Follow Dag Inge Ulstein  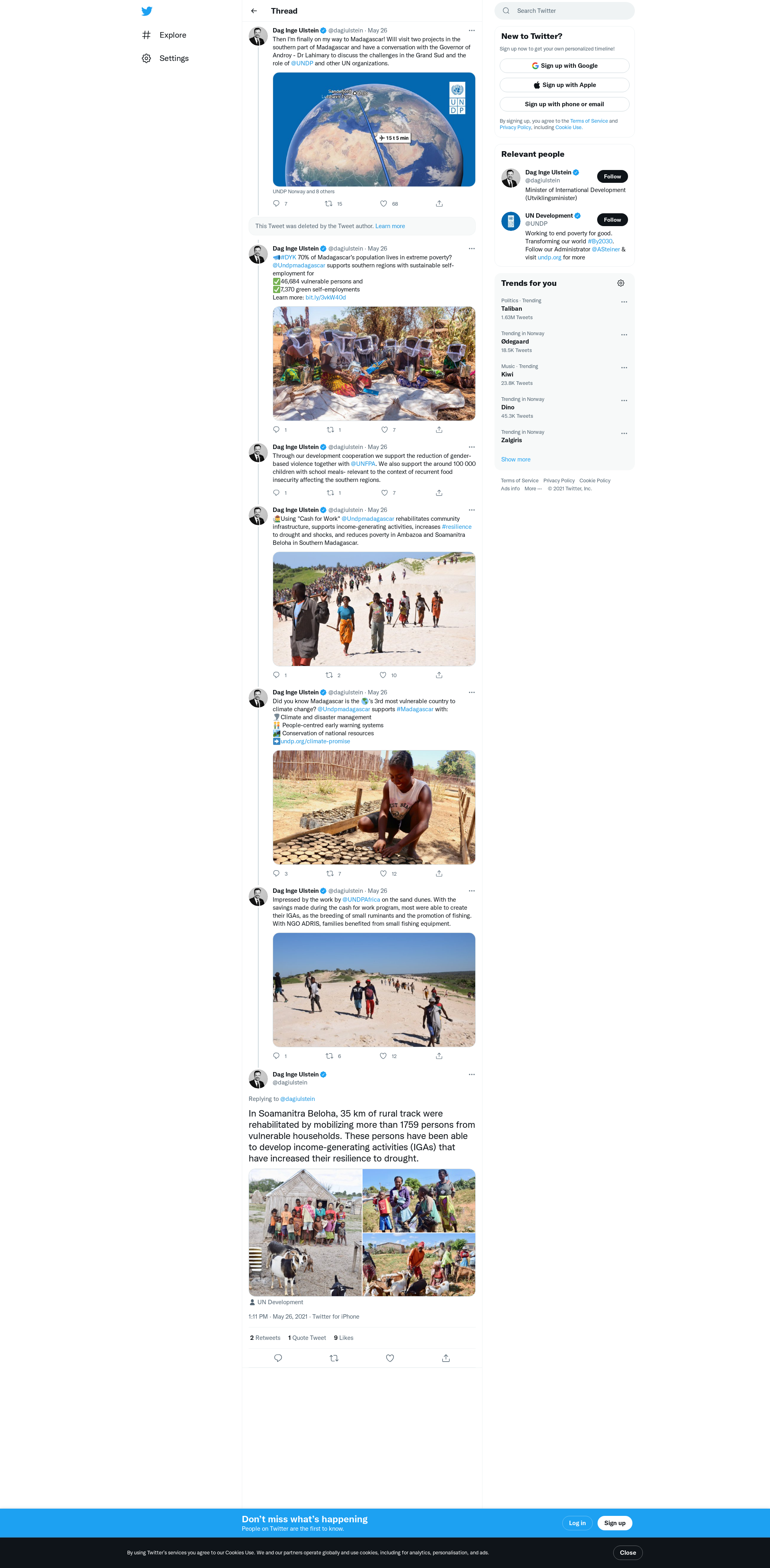pos(612,176)
